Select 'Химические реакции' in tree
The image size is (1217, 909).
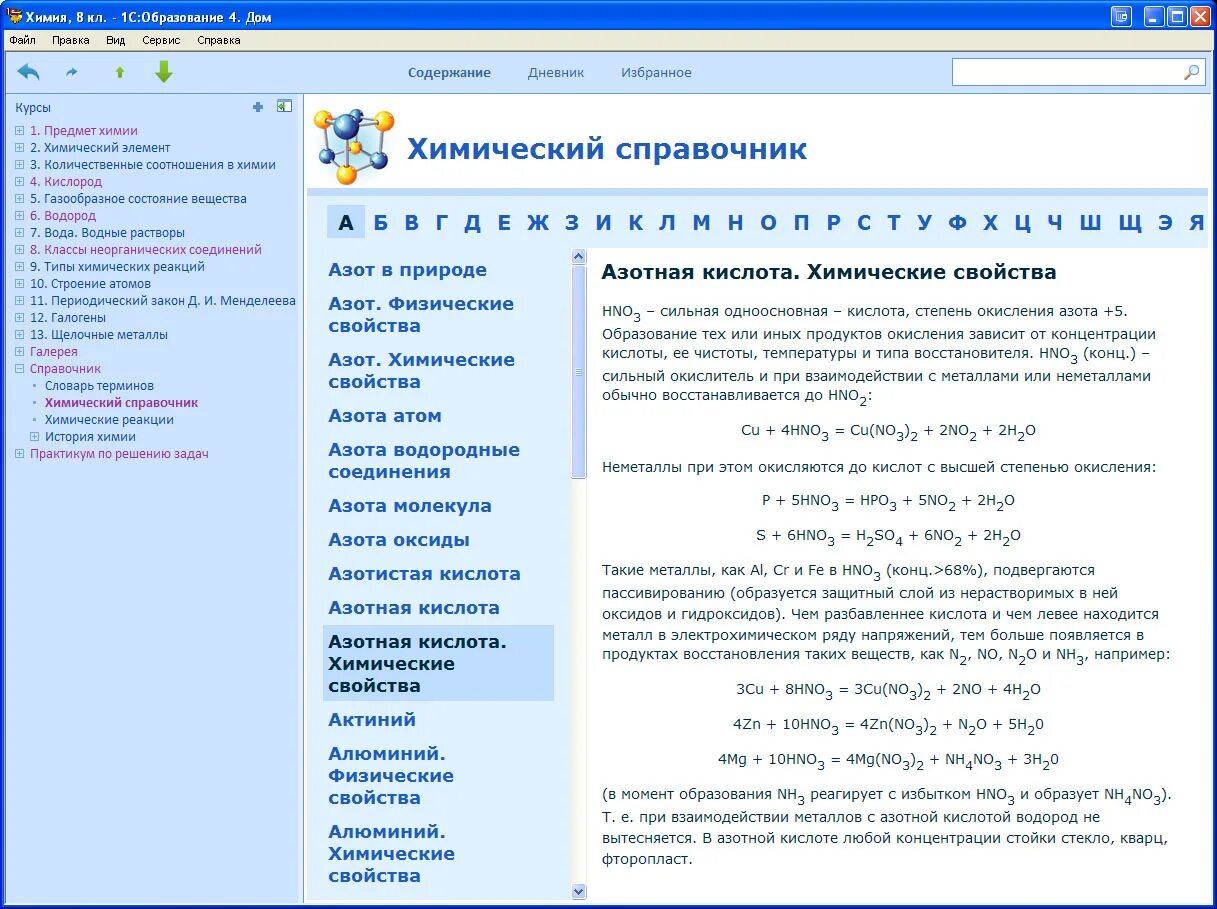pyautogui.click(x=109, y=420)
